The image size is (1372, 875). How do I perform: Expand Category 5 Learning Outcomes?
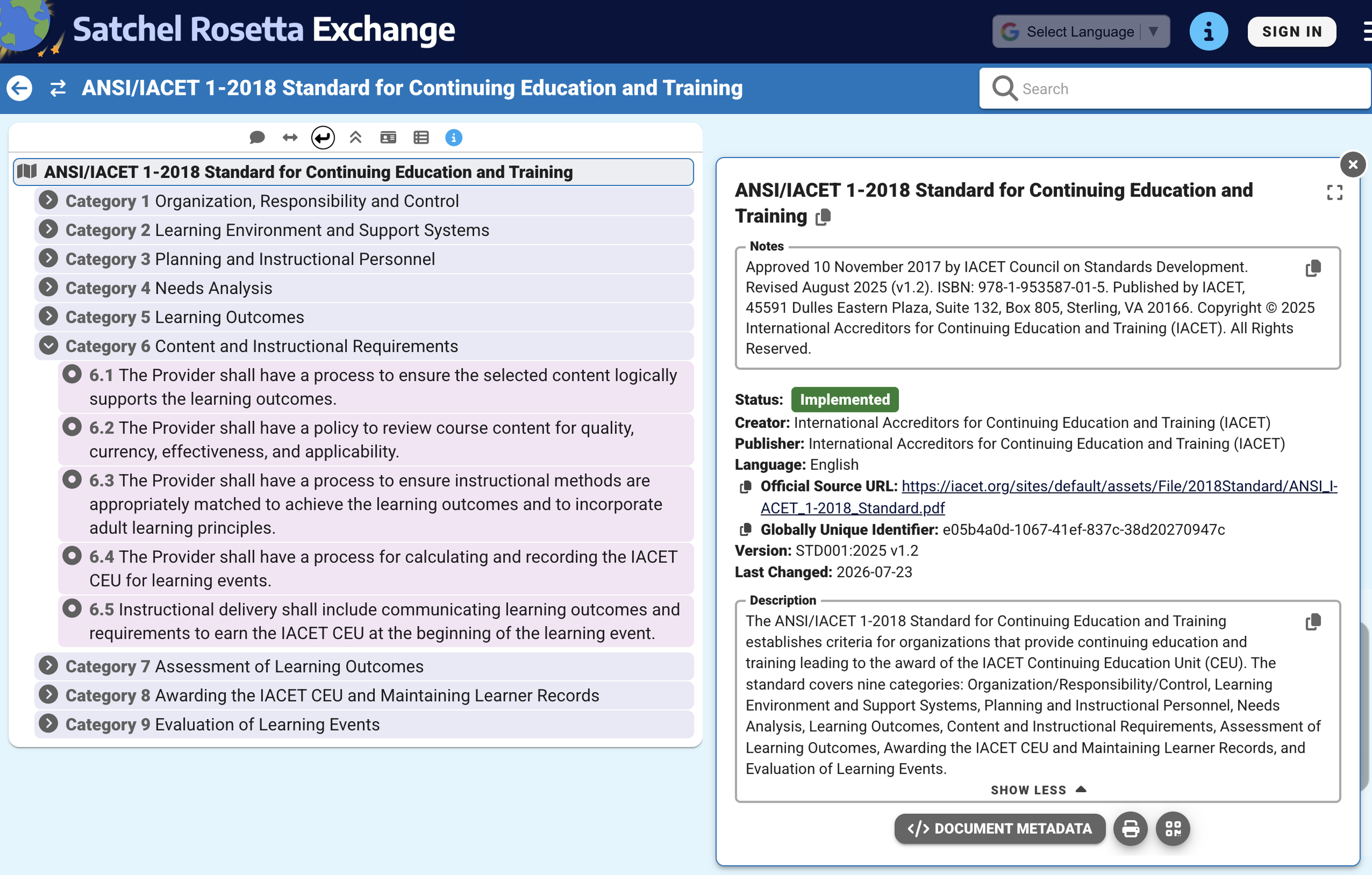click(48, 316)
